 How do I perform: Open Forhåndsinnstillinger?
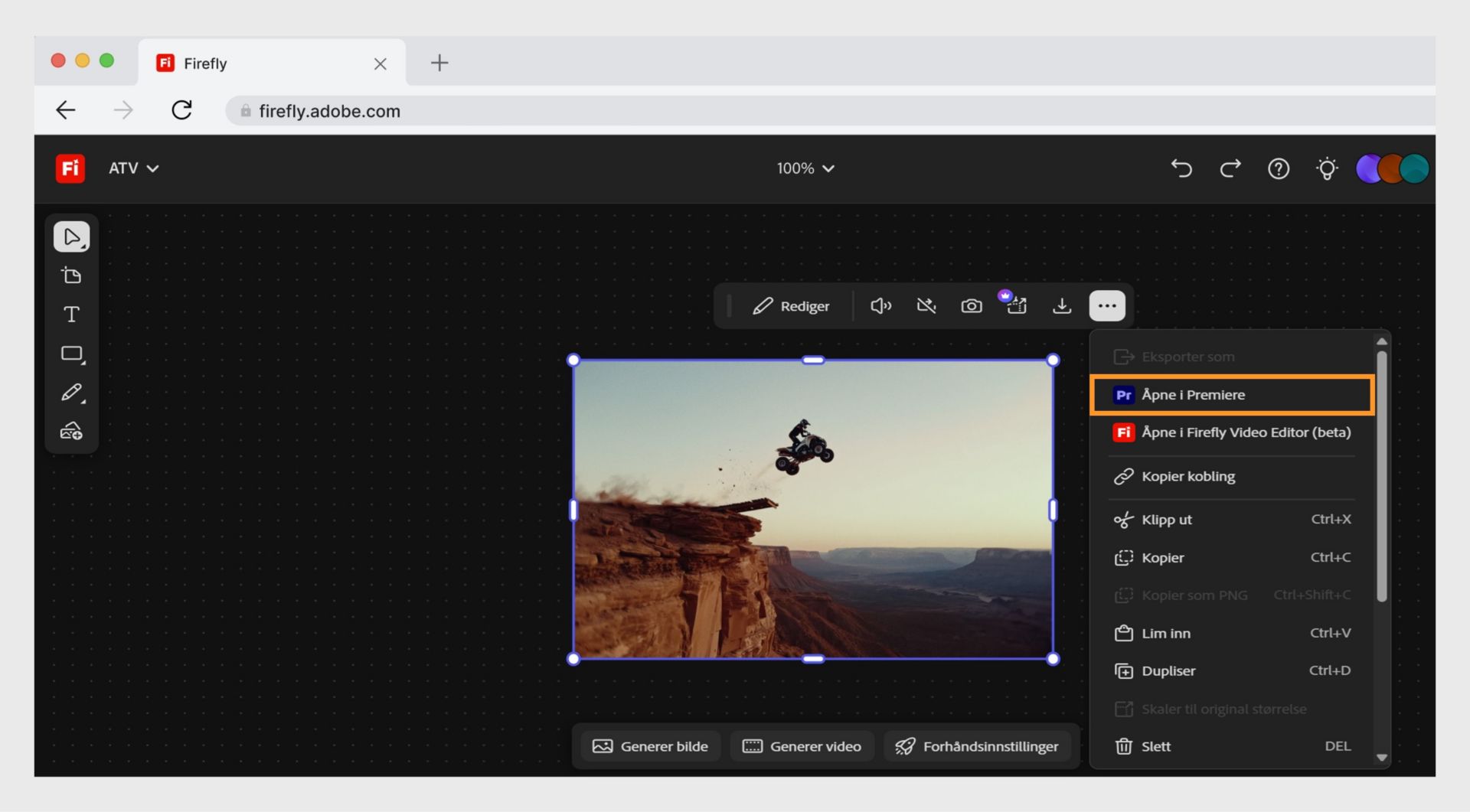tap(978, 746)
